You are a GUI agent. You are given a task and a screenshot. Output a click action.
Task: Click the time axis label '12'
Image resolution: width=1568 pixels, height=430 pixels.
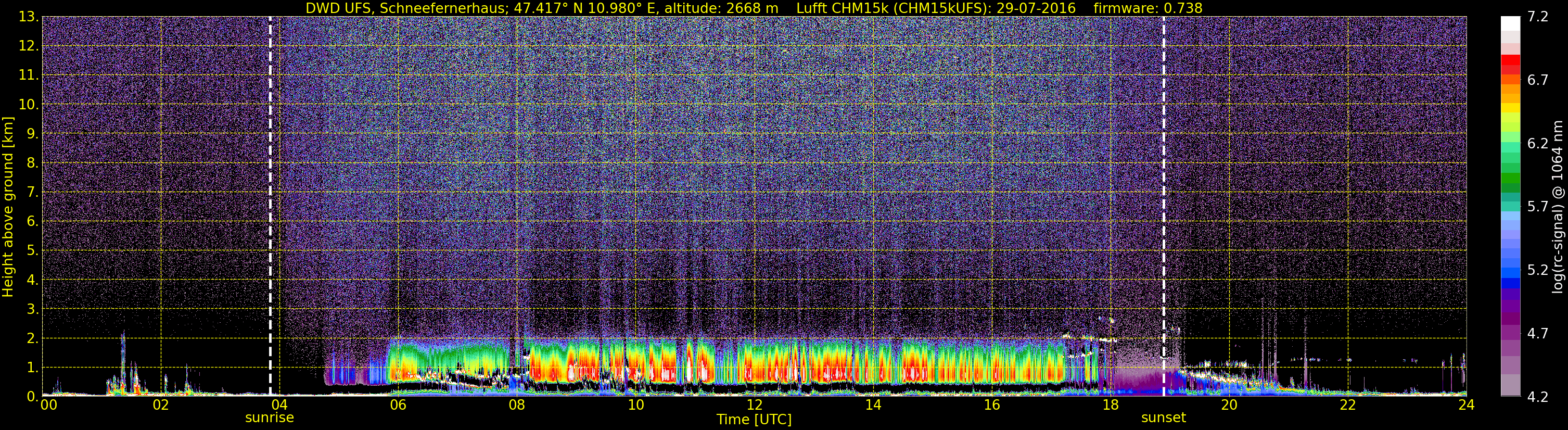click(x=754, y=405)
